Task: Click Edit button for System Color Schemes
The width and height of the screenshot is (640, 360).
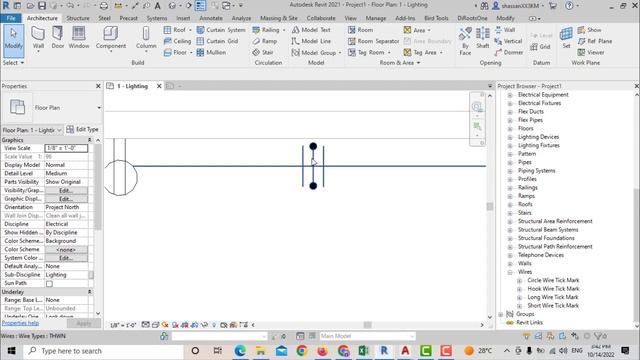Action: (66, 258)
